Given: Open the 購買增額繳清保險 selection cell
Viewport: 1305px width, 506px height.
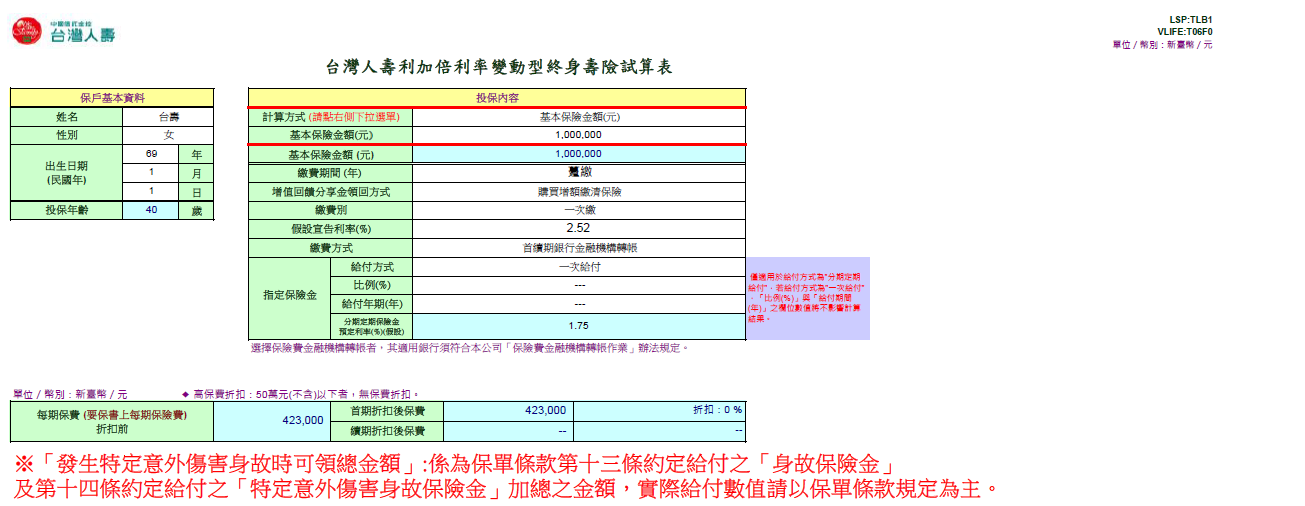Looking at the screenshot, I should (579, 191).
